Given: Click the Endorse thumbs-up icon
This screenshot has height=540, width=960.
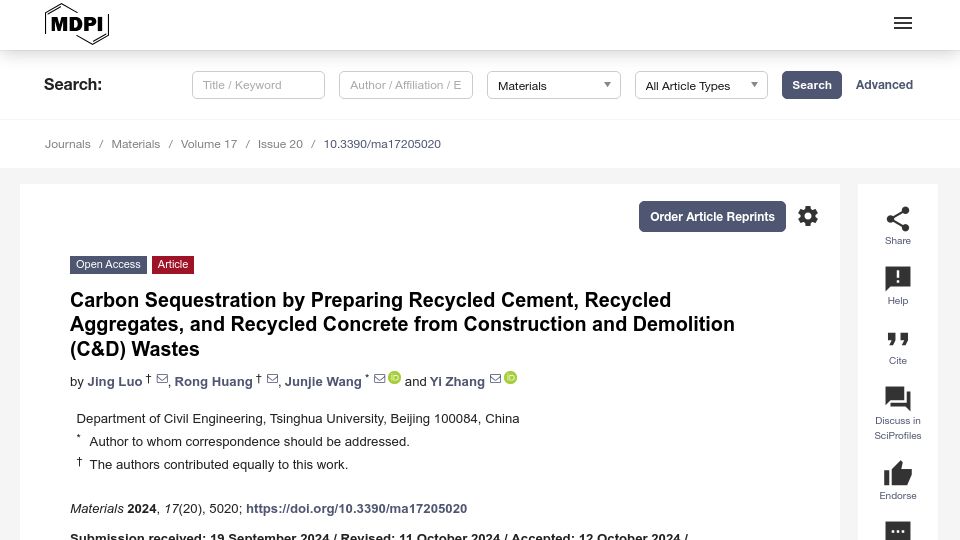Looking at the screenshot, I should click(898, 473).
